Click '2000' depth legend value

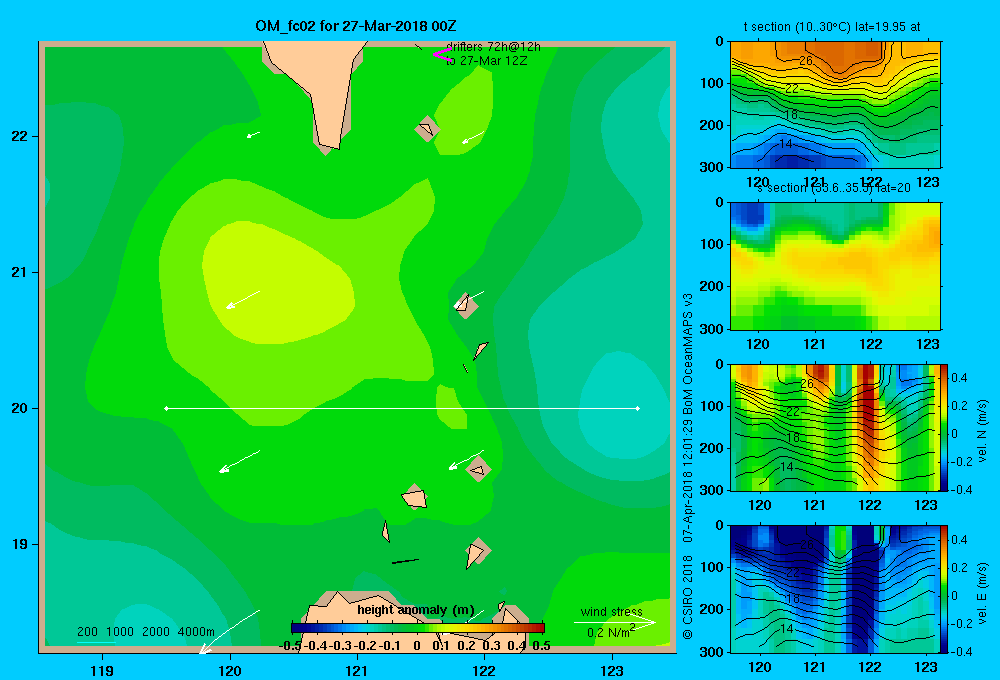[x=156, y=632]
